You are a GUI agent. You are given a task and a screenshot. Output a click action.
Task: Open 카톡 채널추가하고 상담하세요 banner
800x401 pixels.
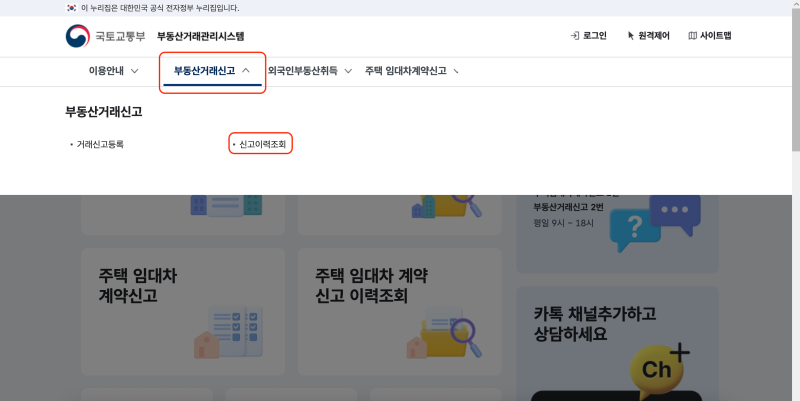[617, 343]
